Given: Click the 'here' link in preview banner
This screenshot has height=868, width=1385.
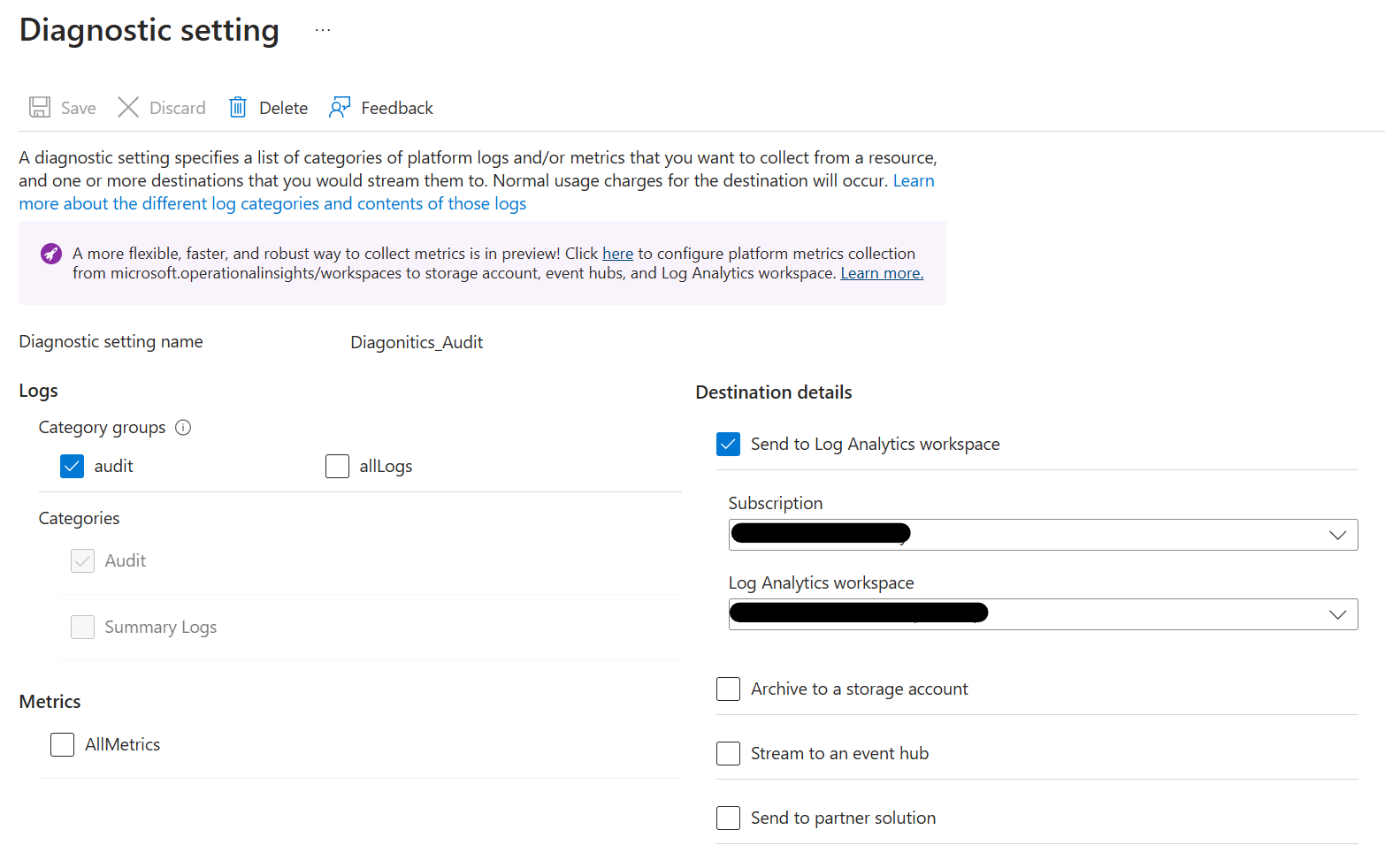Looking at the screenshot, I should [x=617, y=254].
